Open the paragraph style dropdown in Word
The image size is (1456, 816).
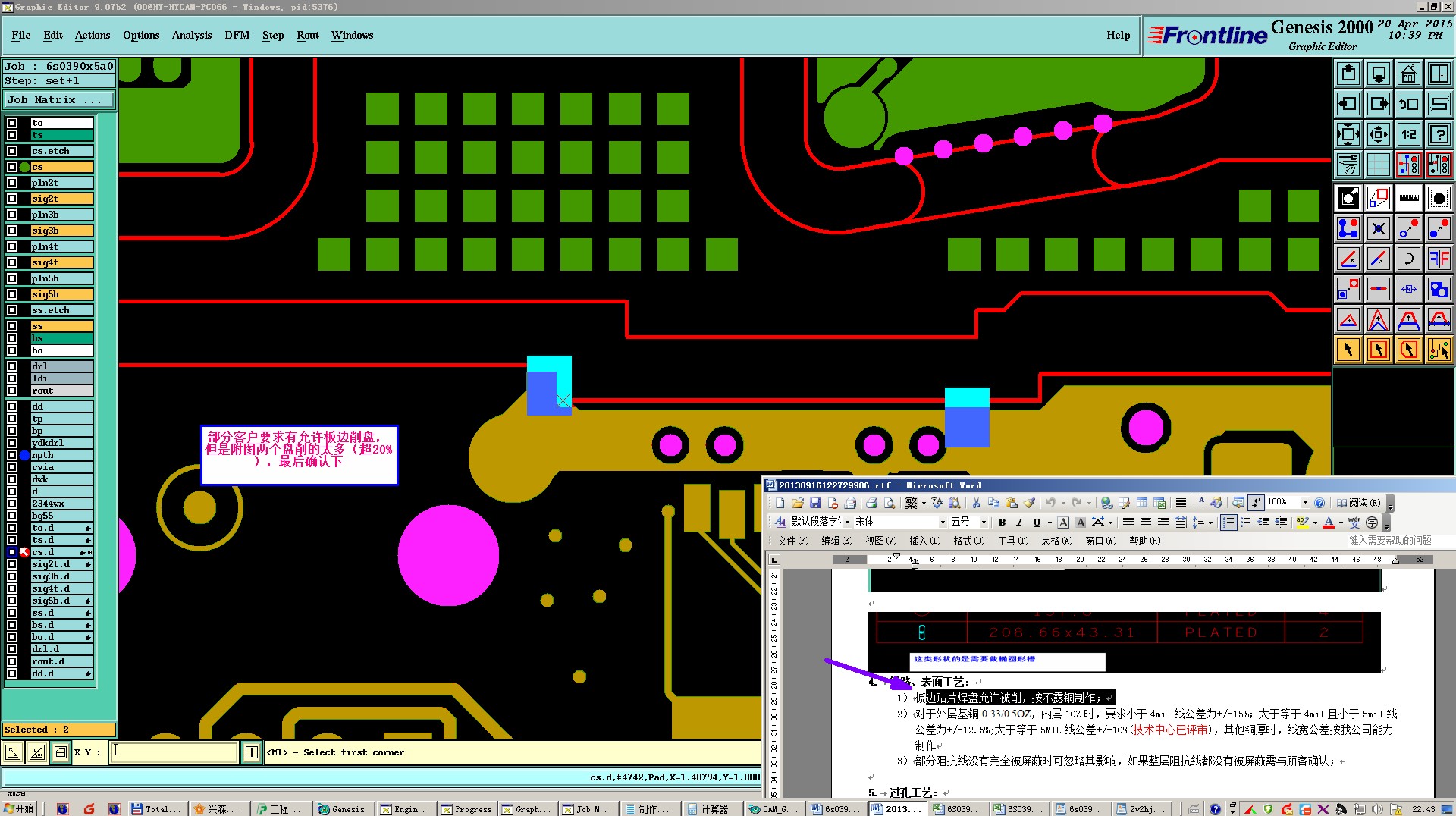tap(847, 522)
